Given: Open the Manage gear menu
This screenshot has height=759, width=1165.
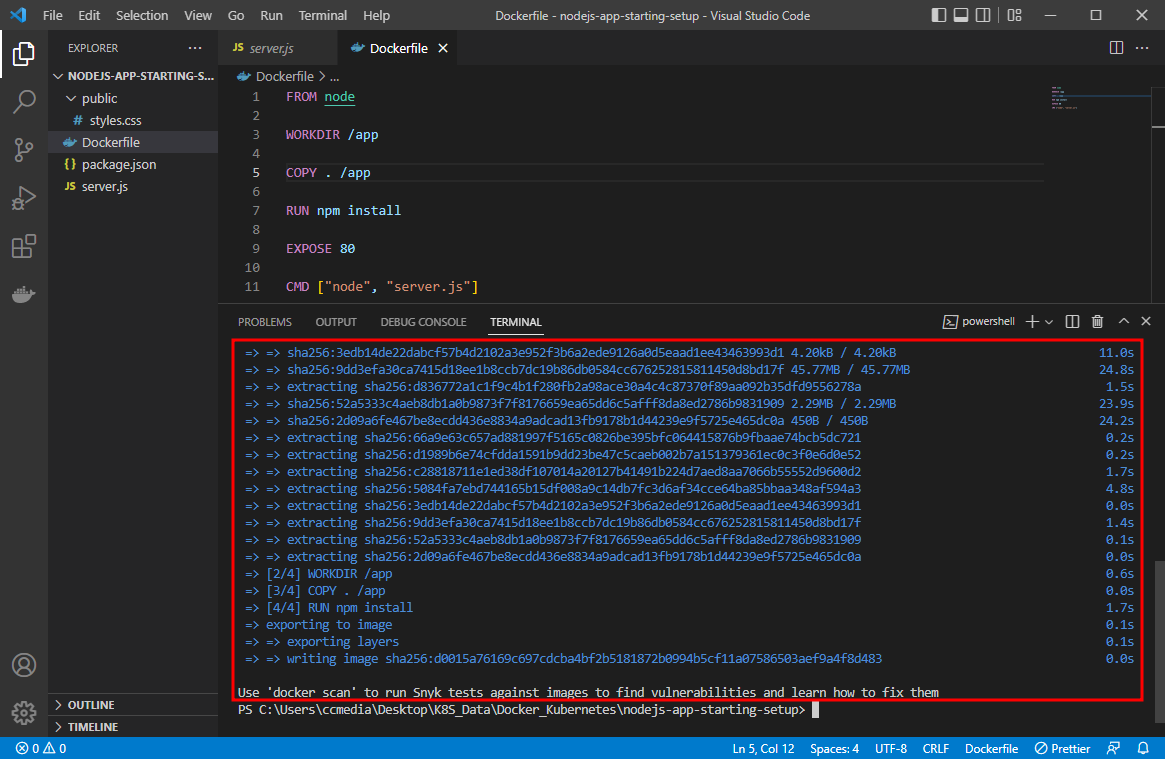Looking at the screenshot, I should click(24, 713).
